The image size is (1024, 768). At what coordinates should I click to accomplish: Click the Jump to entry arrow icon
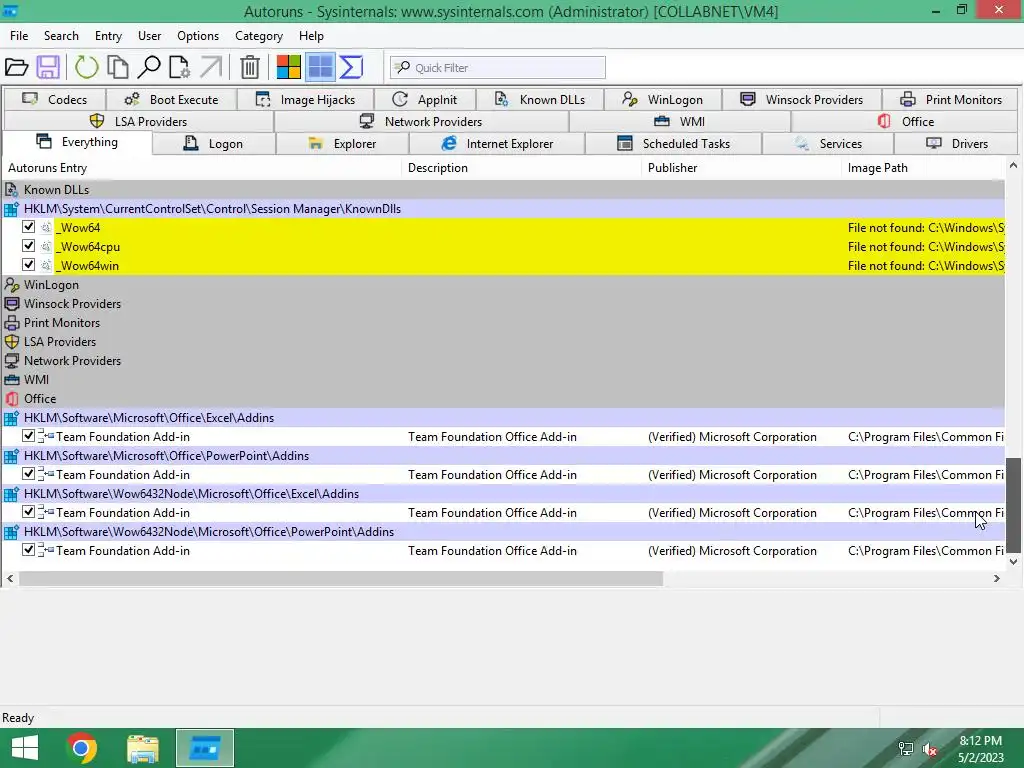pyautogui.click(x=210, y=67)
